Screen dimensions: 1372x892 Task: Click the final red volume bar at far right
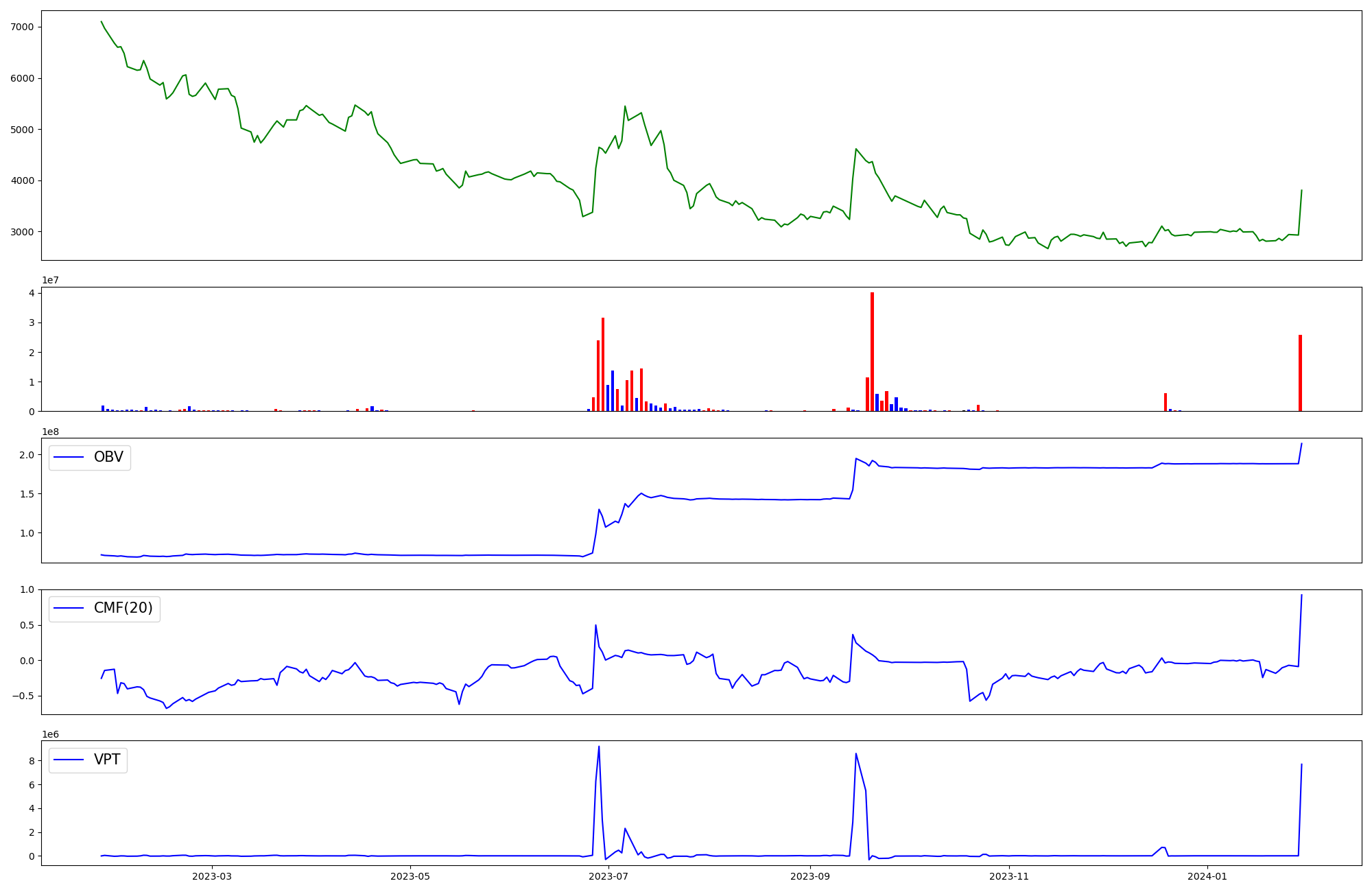pyautogui.click(x=1300, y=373)
